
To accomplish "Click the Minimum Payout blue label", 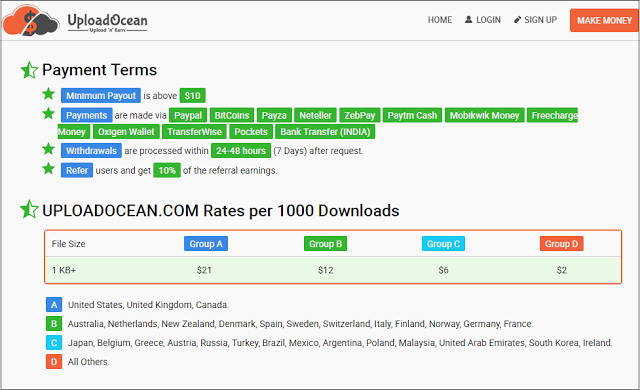I will pyautogui.click(x=101, y=95).
